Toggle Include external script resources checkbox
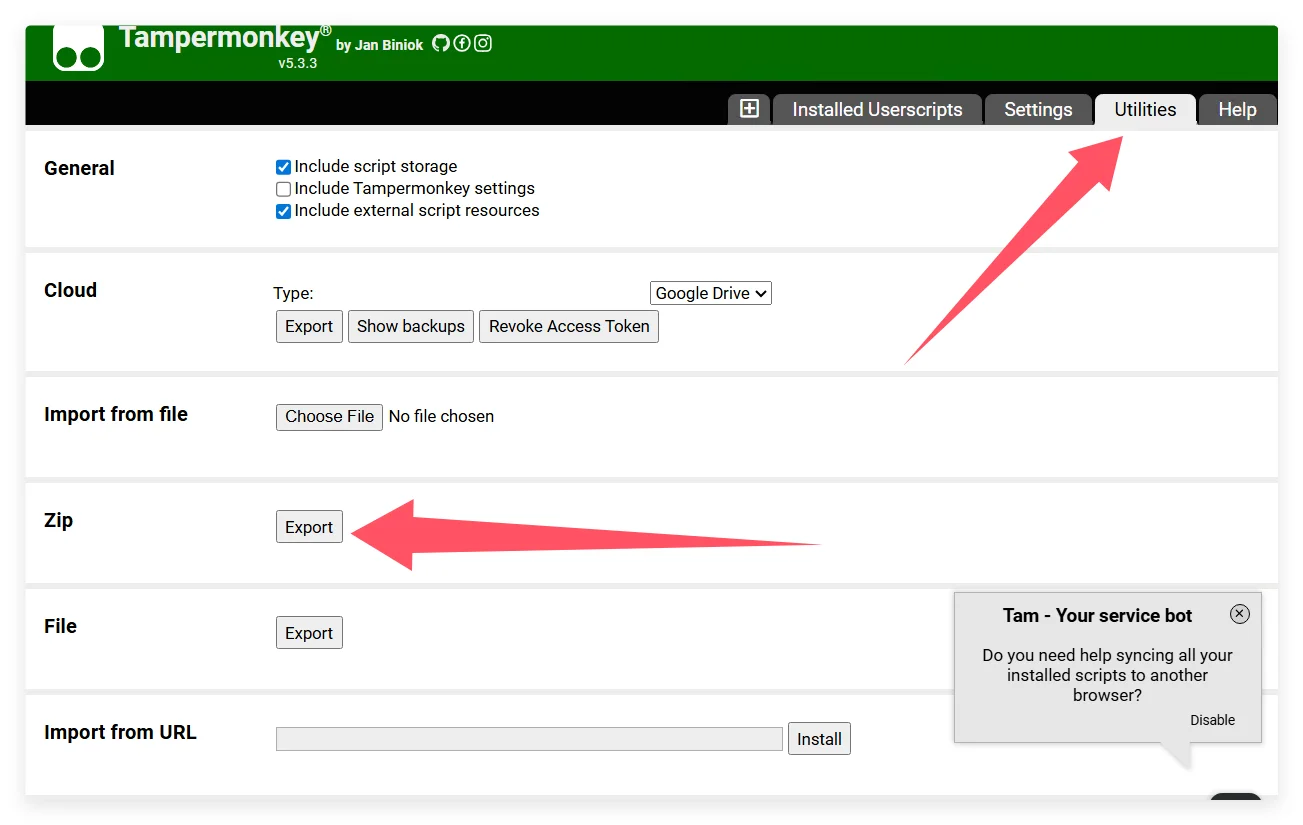The image size is (1303, 825). [x=283, y=211]
